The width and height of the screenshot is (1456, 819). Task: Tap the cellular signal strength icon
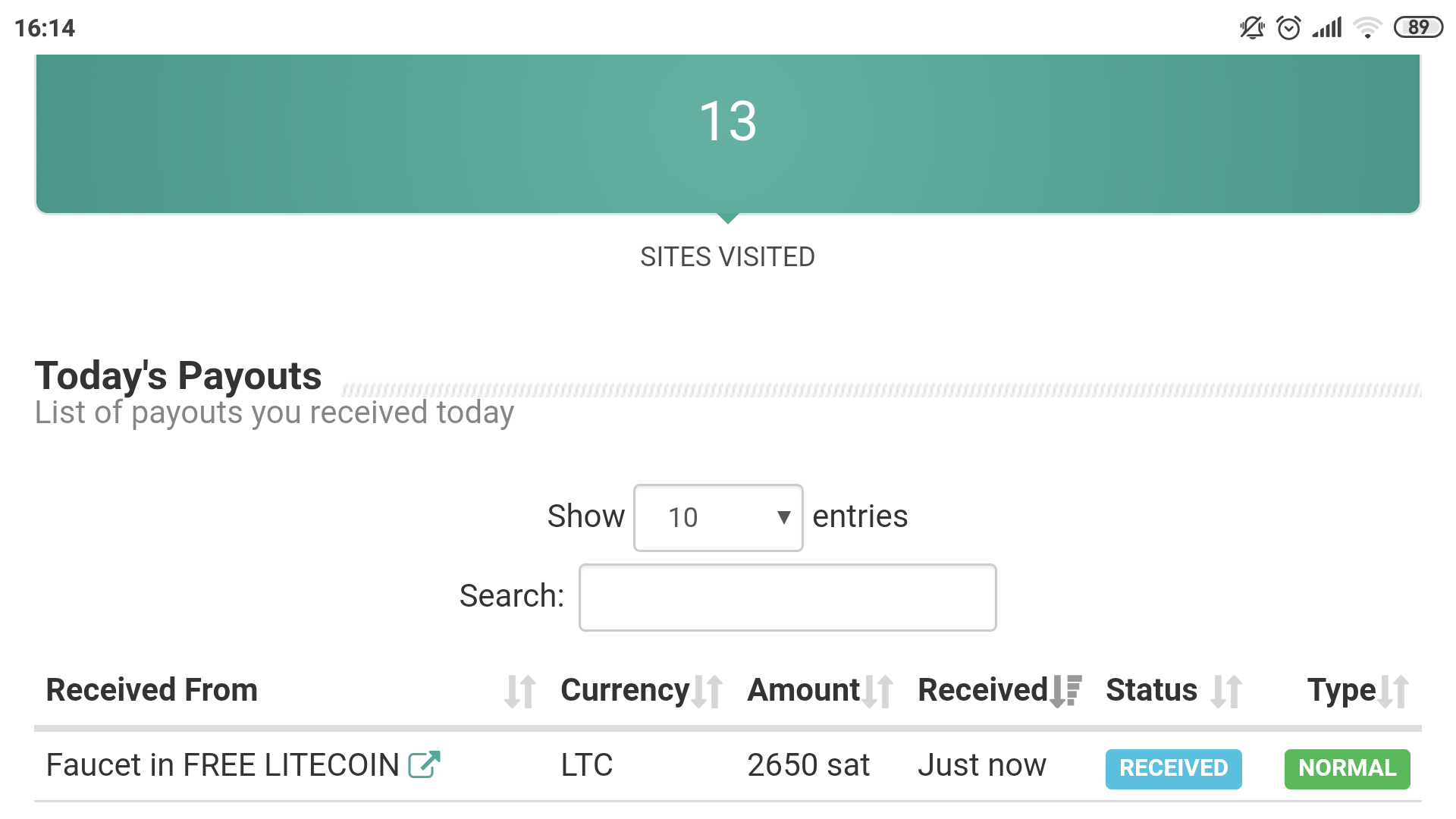point(1327,28)
